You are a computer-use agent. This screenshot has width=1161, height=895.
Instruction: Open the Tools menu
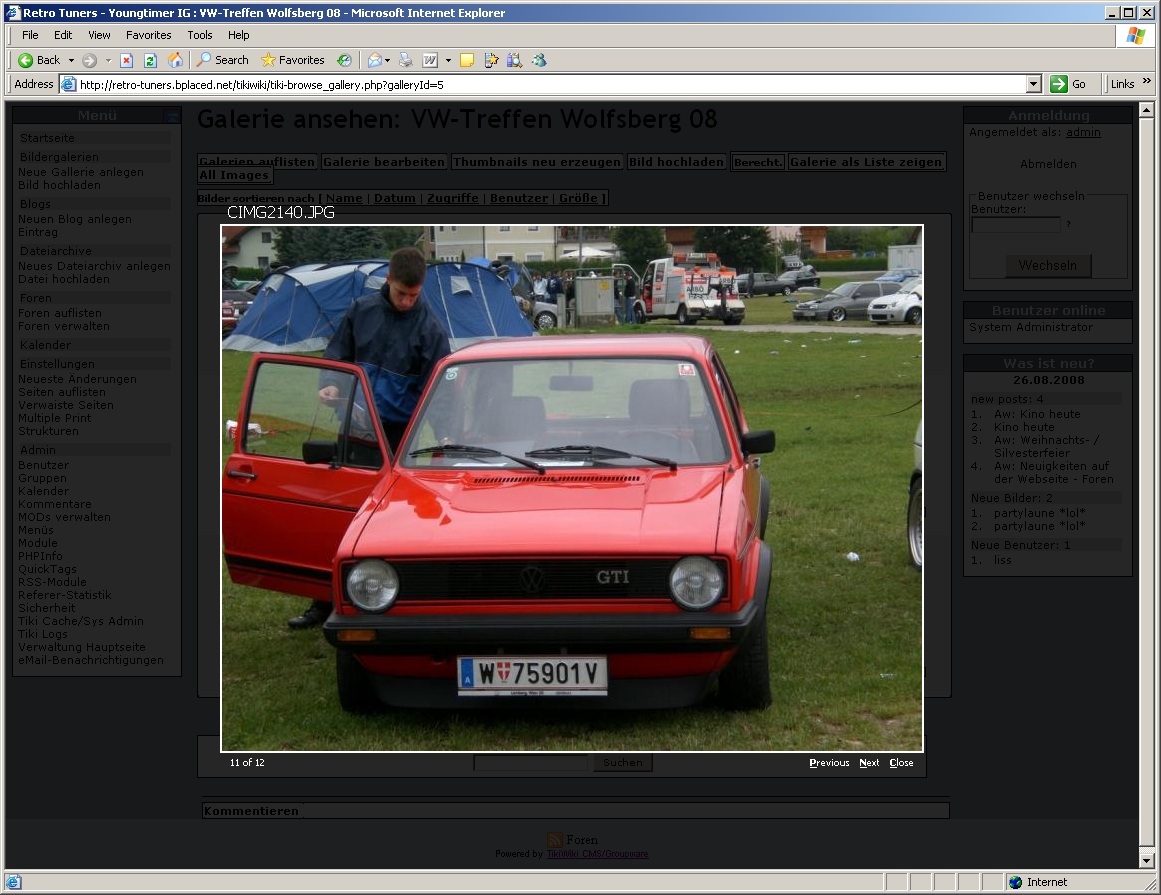pyautogui.click(x=199, y=35)
